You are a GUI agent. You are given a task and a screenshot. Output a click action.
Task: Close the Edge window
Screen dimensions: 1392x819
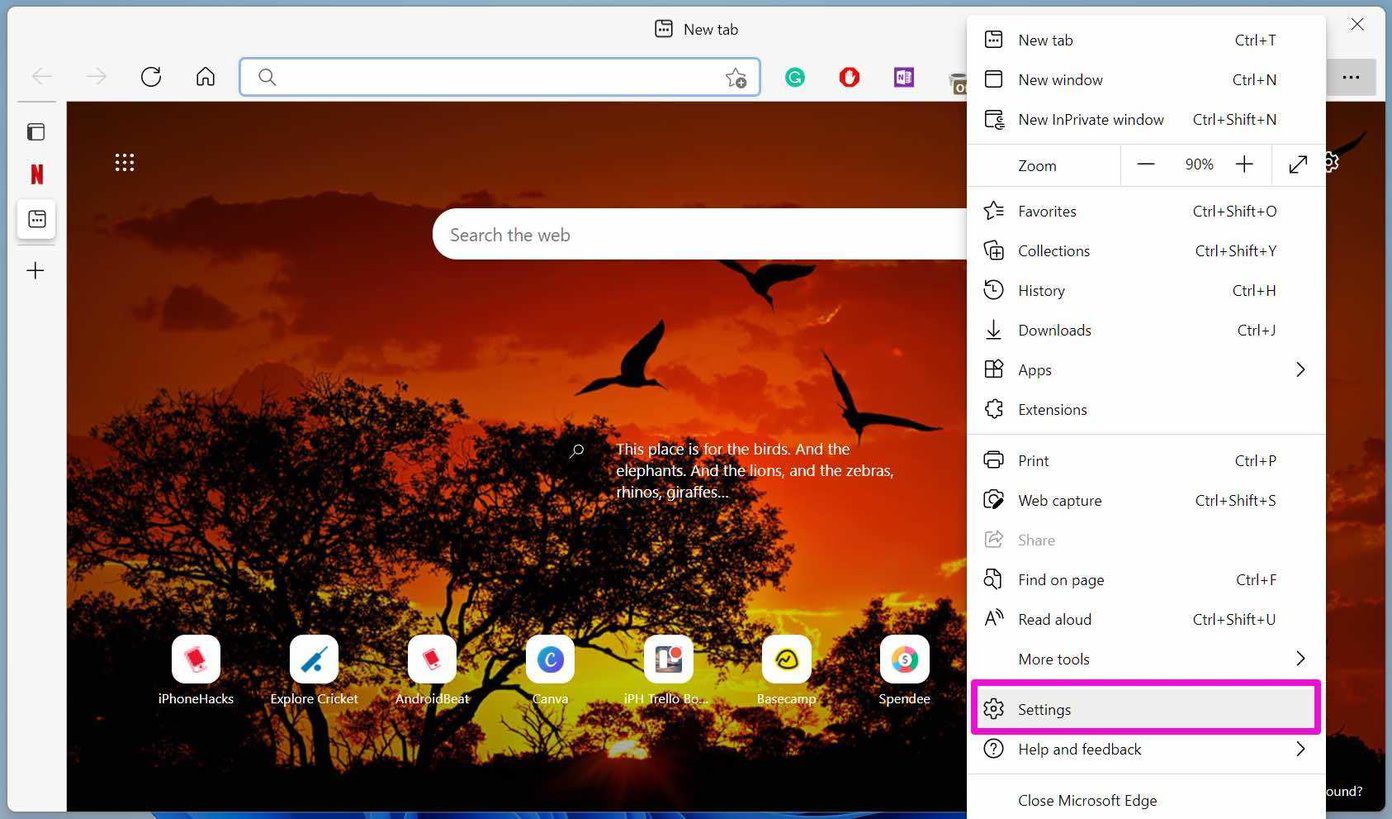click(1357, 24)
